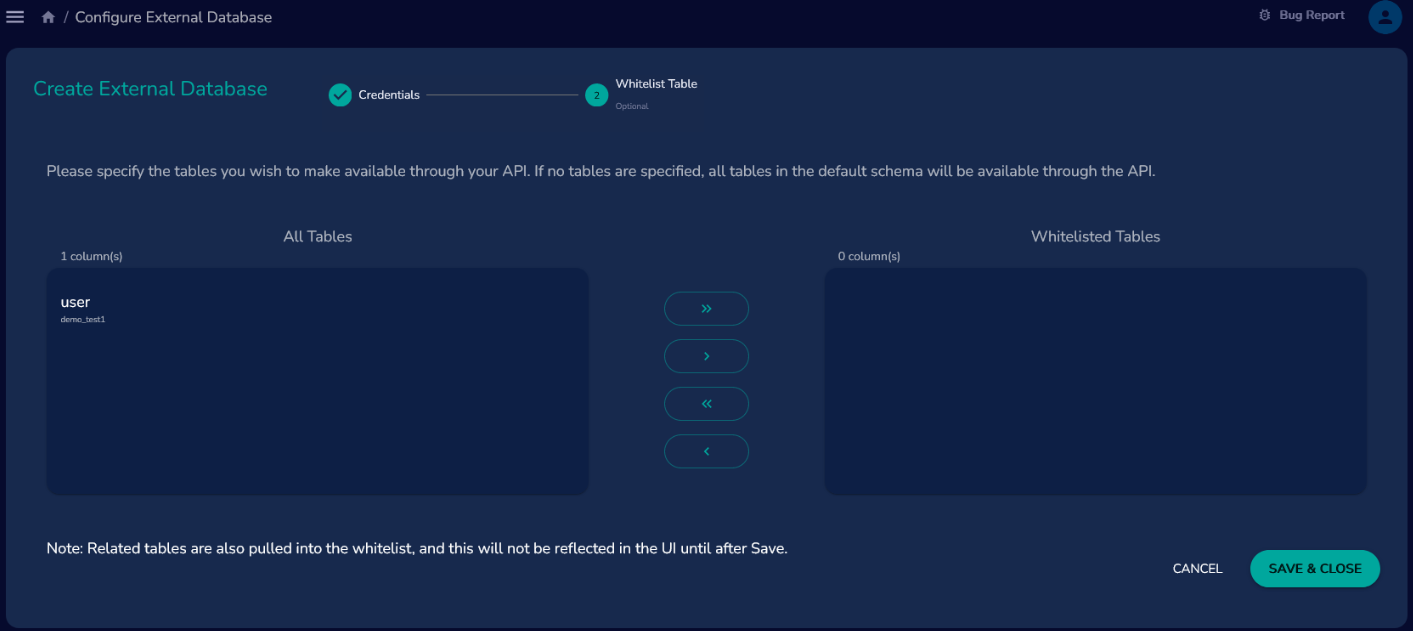Move selected table right using single arrow
This screenshot has width=1413, height=631.
[x=706, y=356]
